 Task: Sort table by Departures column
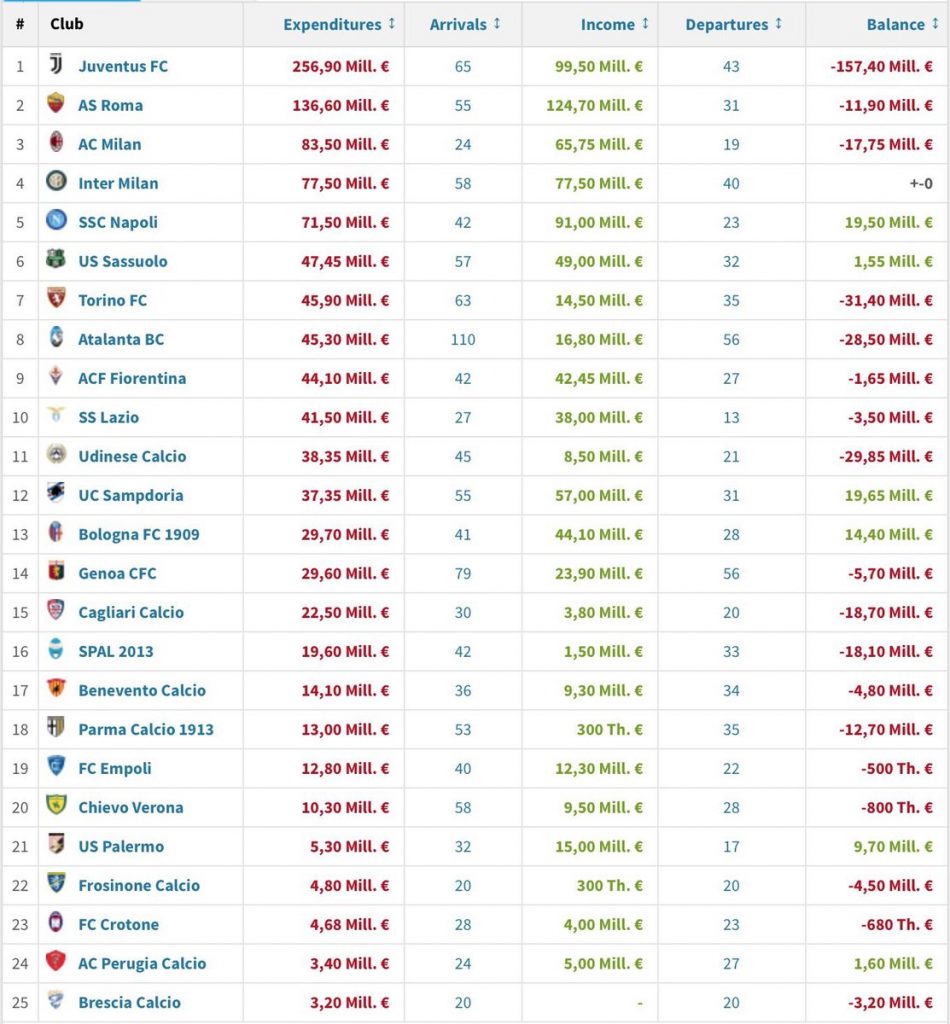(733, 24)
